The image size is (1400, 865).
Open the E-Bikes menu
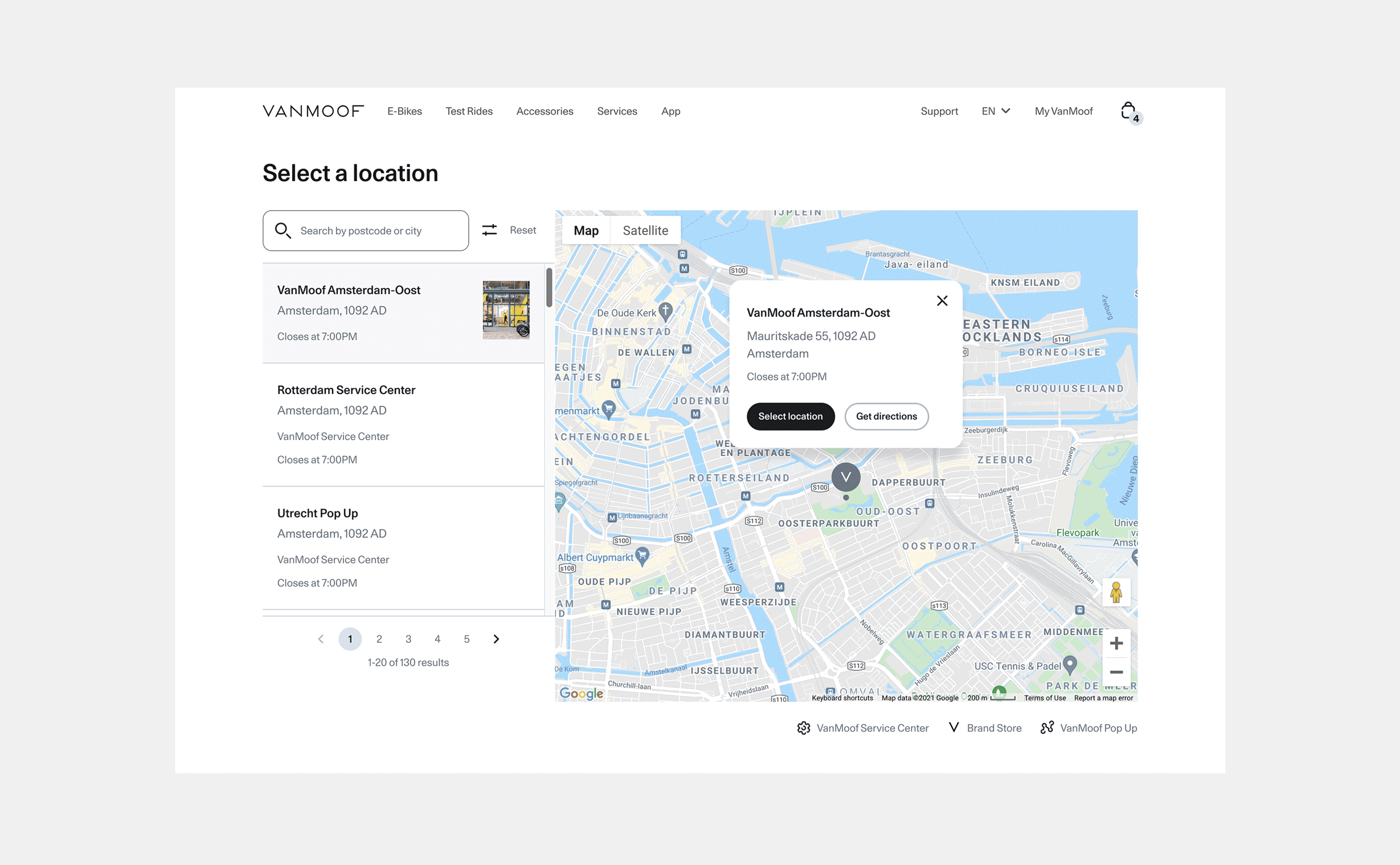tap(404, 111)
